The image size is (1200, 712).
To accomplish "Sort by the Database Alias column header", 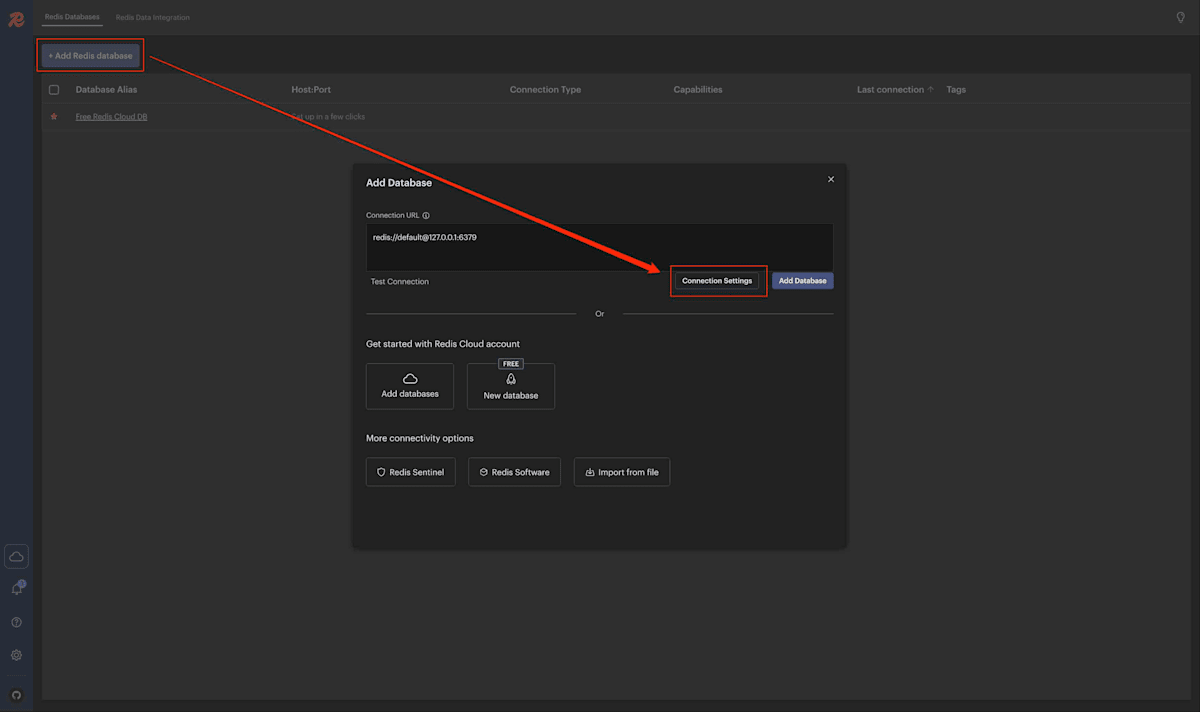I will point(107,90).
